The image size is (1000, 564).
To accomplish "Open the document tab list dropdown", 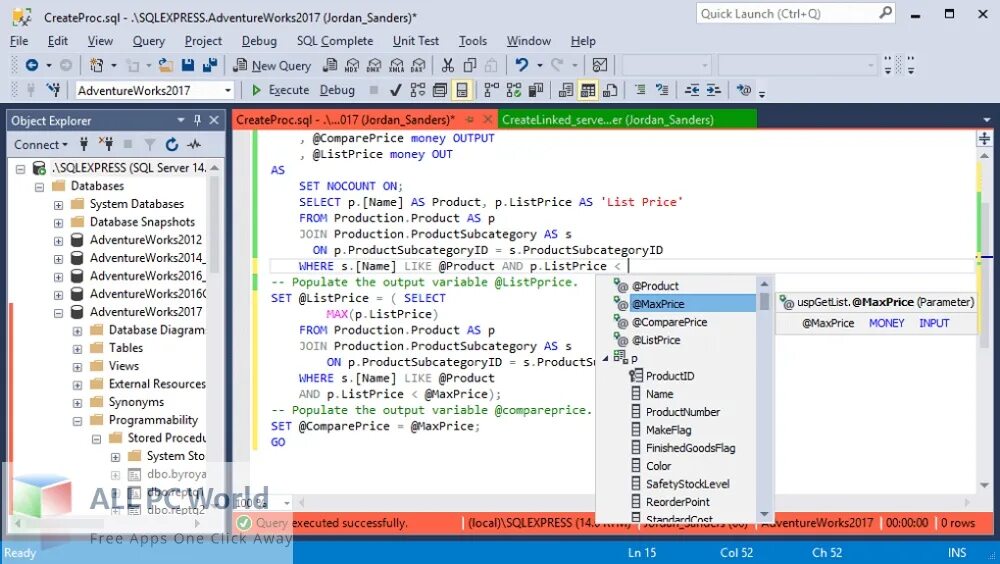I will coord(987,120).
